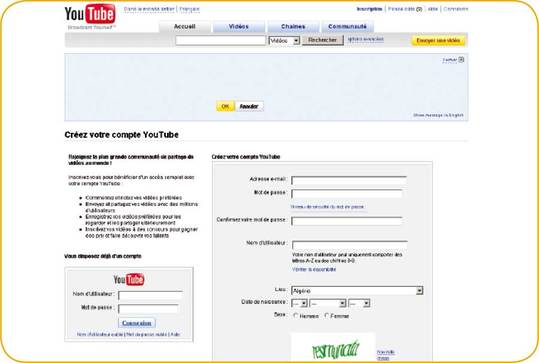
Task: Focus the Confirmez votre mot de passe field
Action: (x=347, y=221)
